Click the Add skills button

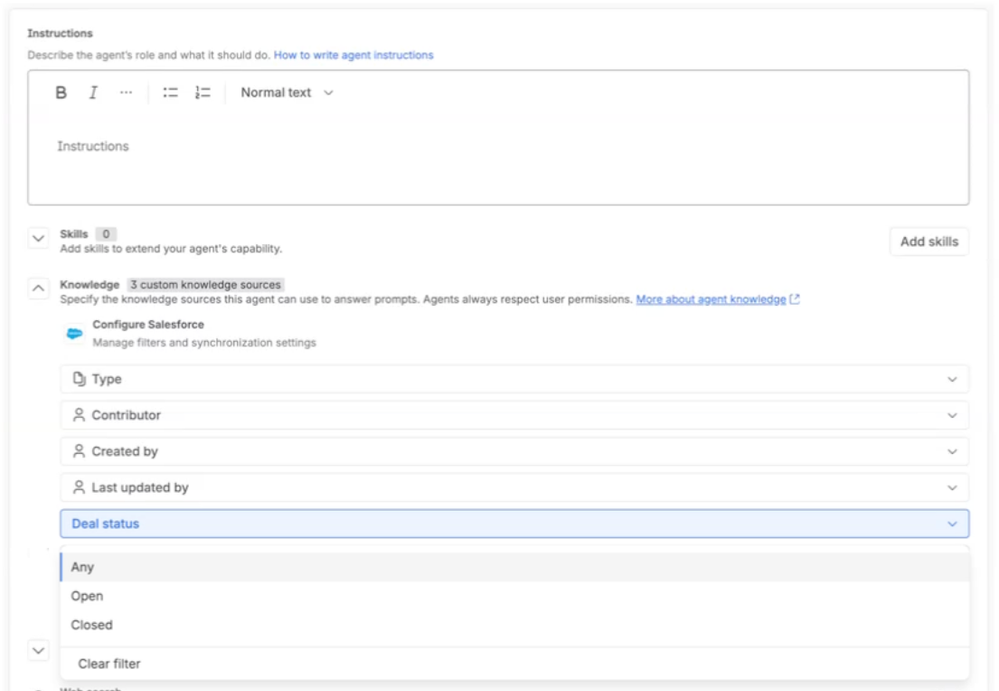(929, 242)
